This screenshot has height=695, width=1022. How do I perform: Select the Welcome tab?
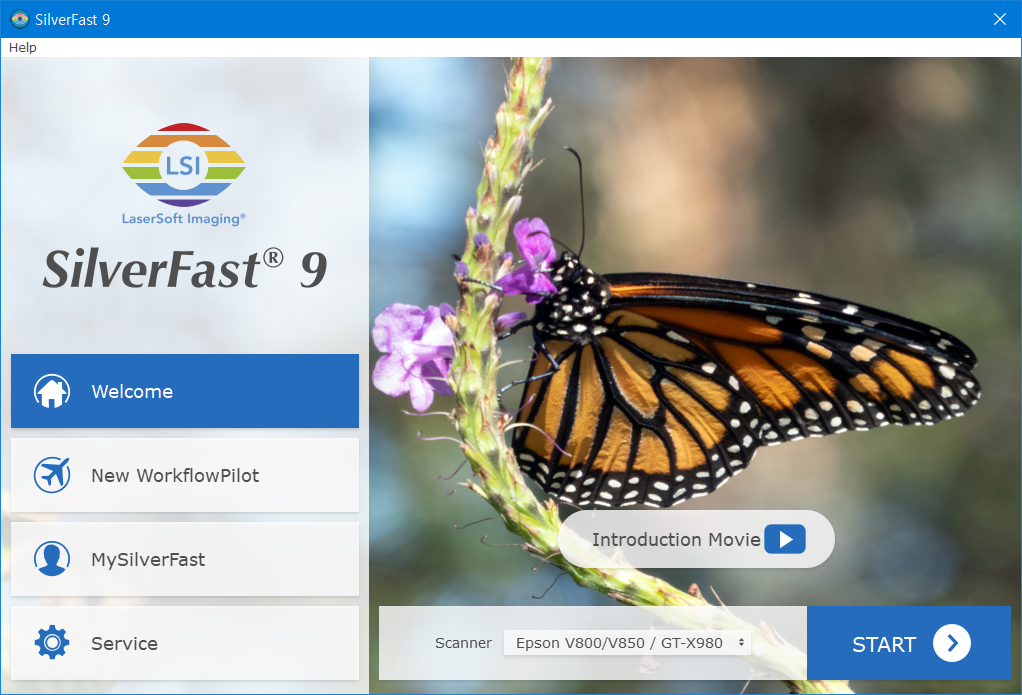(x=184, y=391)
